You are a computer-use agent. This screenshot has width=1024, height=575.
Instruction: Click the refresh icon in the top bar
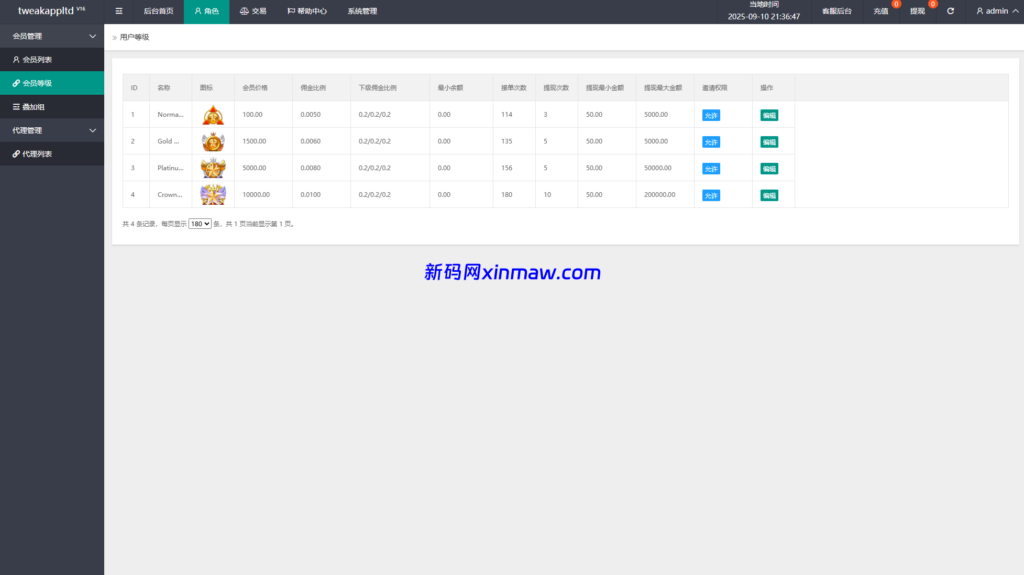[950, 11]
